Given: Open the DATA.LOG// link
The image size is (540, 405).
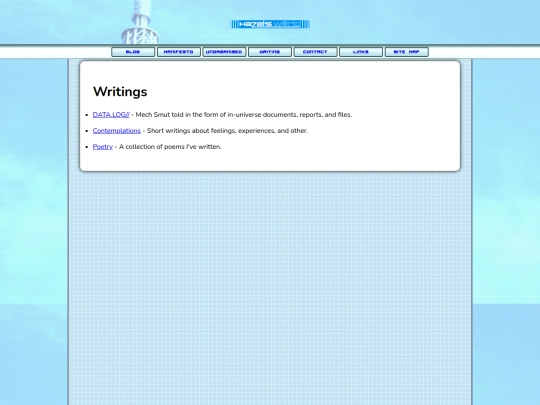Looking at the screenshot, I should tap(111, 115).
